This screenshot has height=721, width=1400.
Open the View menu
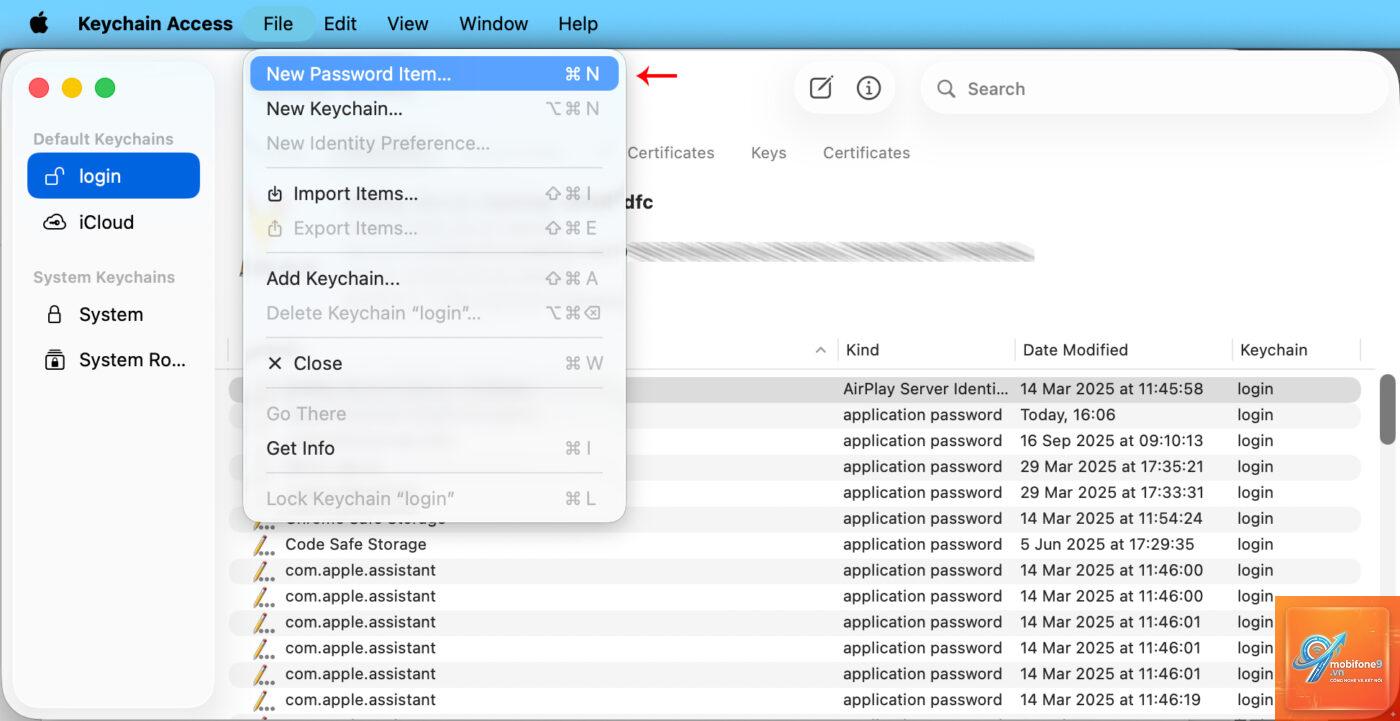tap(408, 23)
